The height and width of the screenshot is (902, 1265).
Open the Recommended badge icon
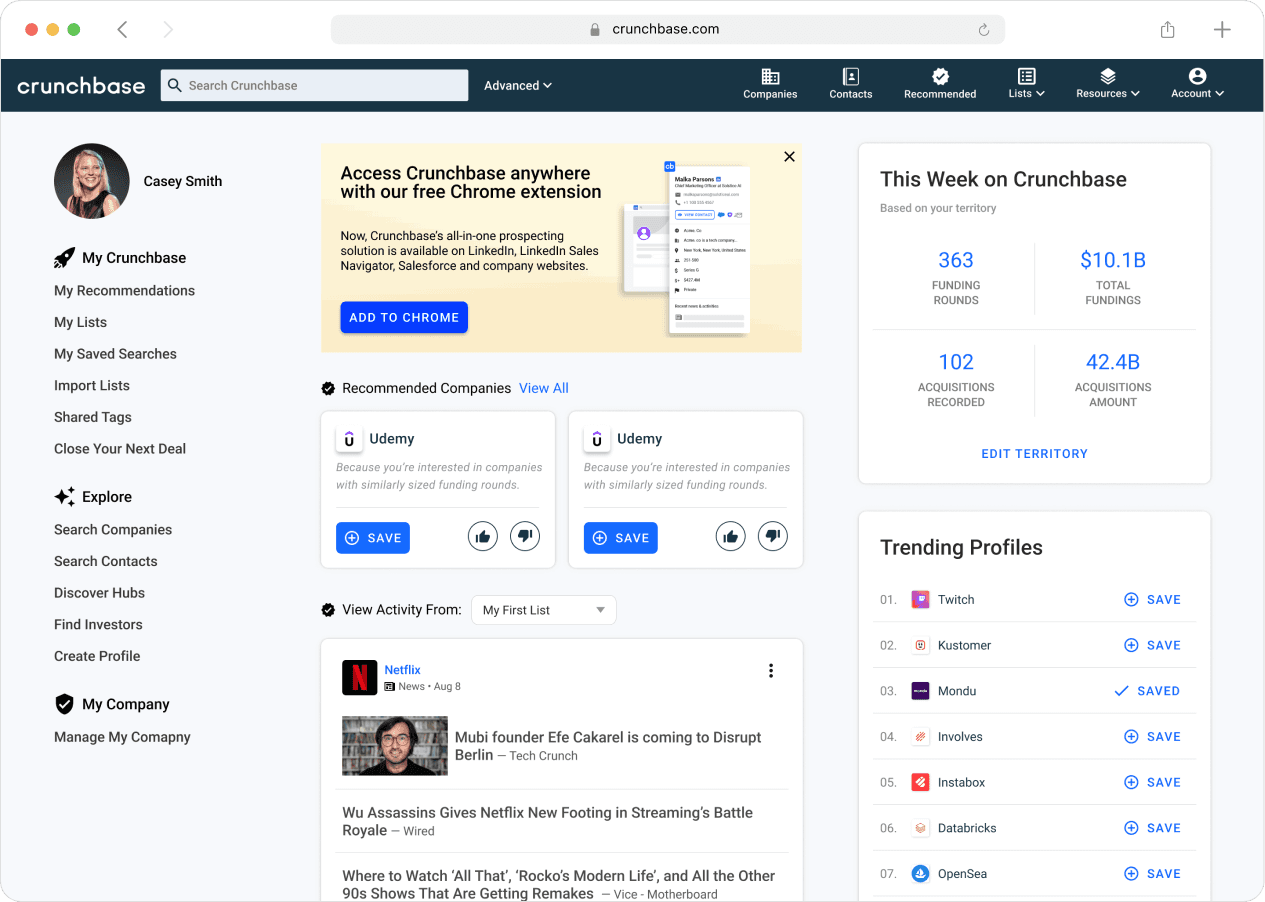[940, 77]
